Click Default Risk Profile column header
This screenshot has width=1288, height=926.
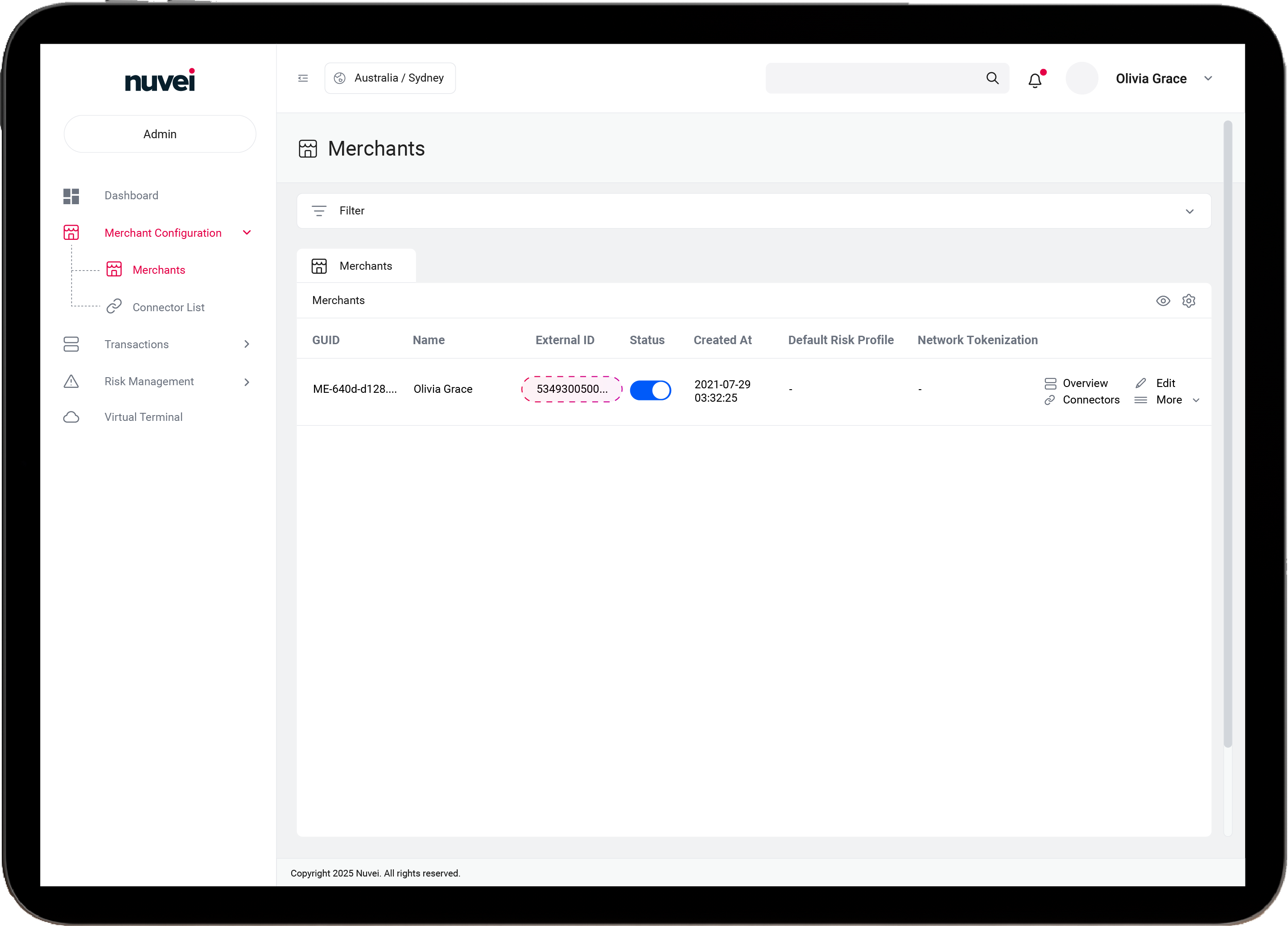click(x=841, y=340)
